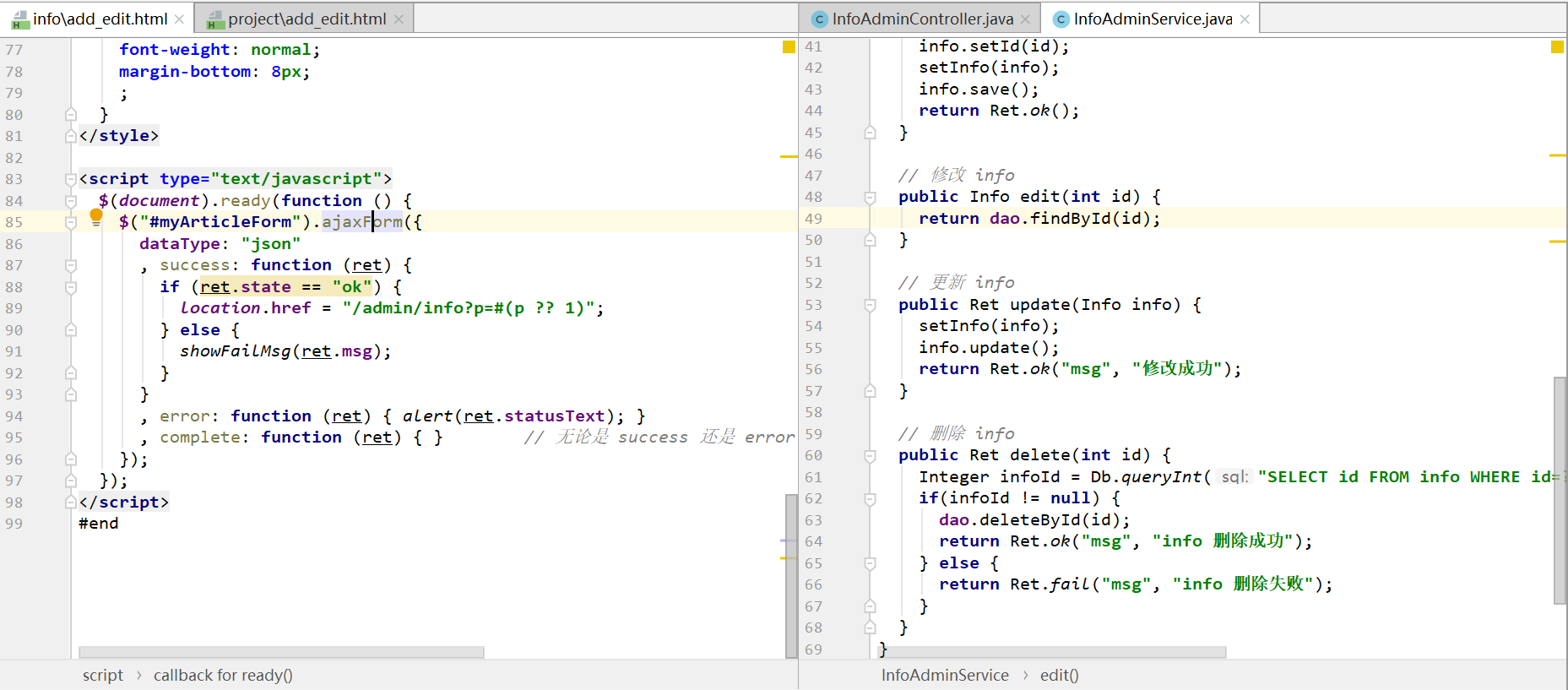Click Ret.fail return statement on line 66
The width and height of the screenshot is (1568, 690).
click(x=1136, y=584)
